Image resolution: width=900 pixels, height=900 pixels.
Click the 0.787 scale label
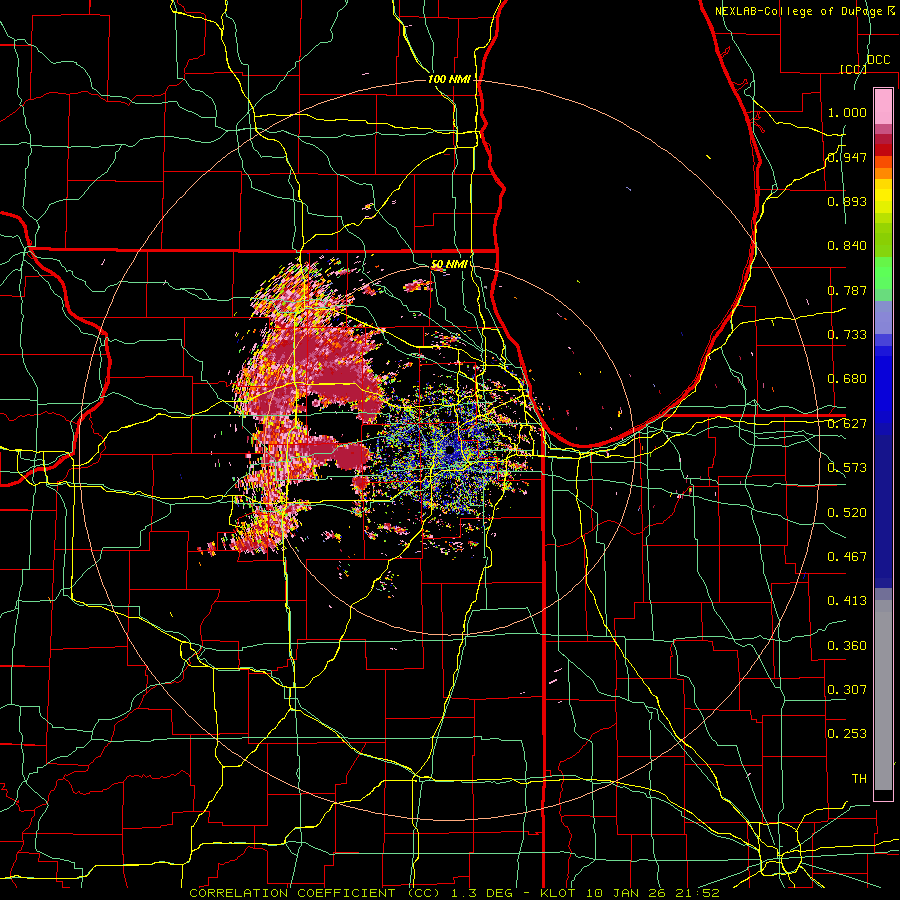point(847,290)
